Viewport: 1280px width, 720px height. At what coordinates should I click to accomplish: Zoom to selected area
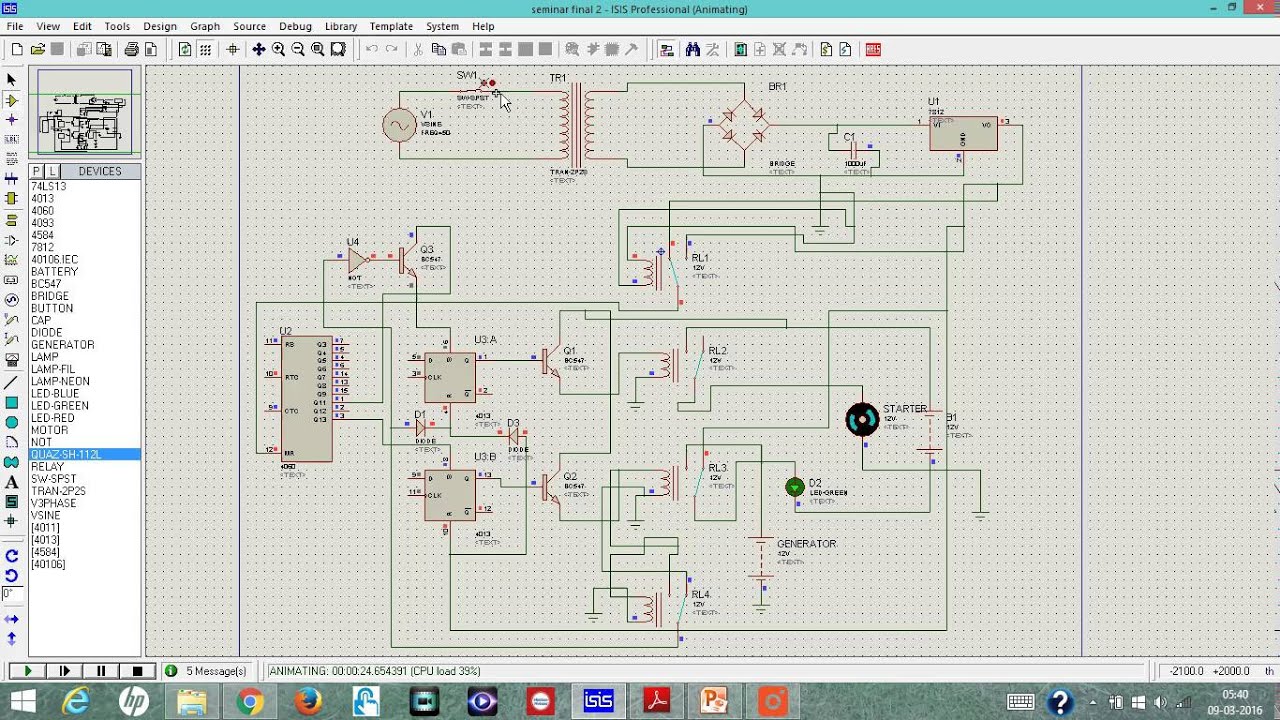338,49
